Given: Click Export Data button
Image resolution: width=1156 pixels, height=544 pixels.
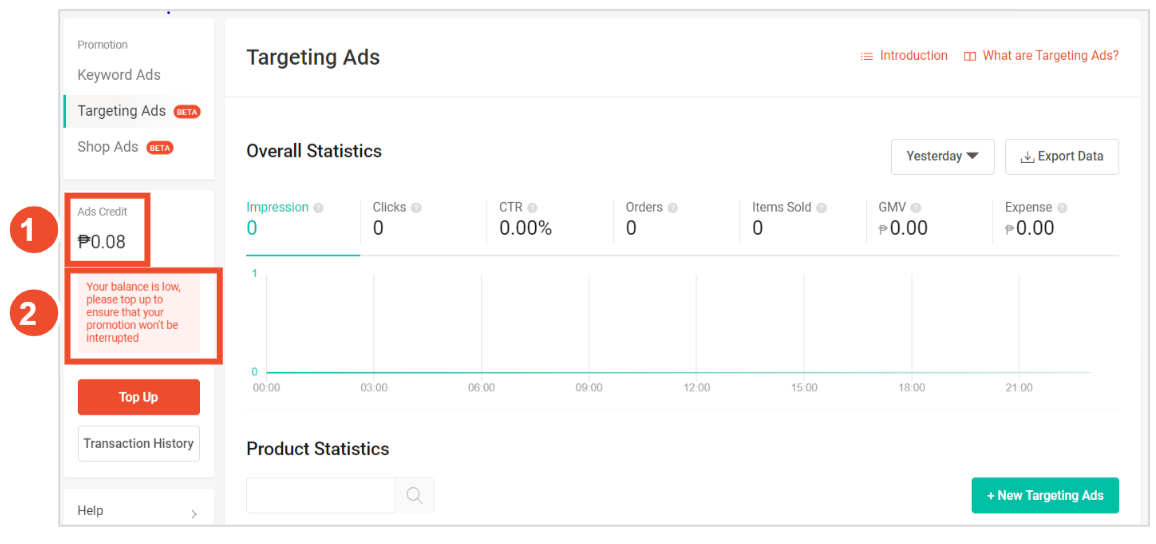Looking at the screenshot, I should click(x=1061, y=157).
